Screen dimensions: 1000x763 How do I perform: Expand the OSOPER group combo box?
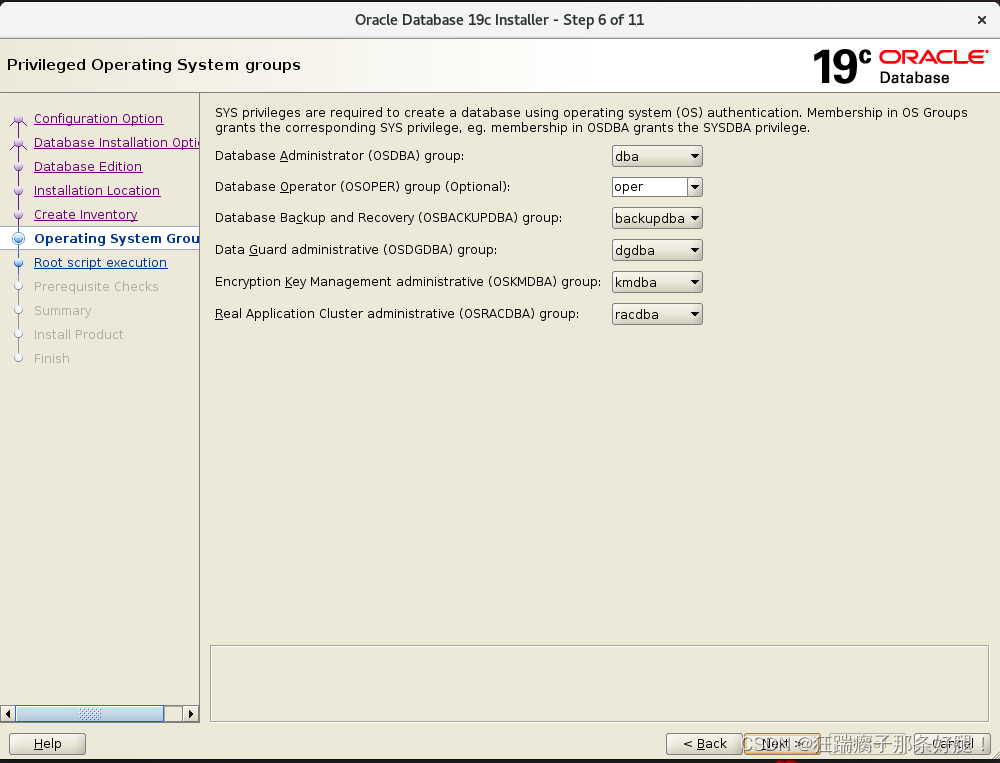[695, 187]
